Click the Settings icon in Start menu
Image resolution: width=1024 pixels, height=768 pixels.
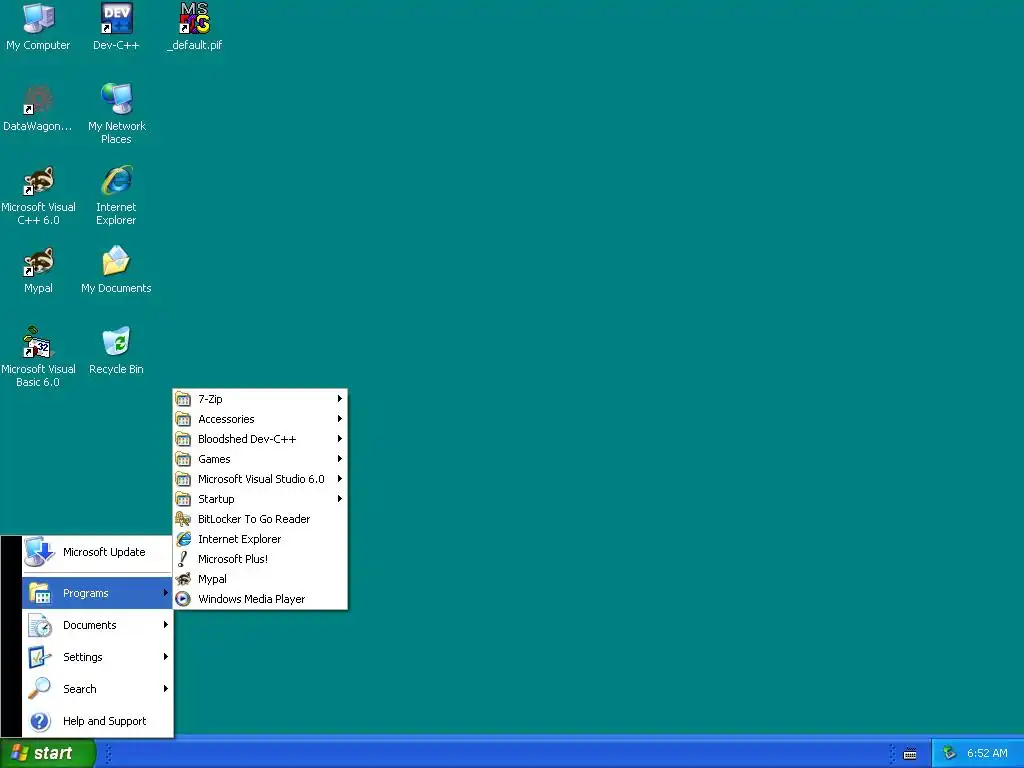40,657
